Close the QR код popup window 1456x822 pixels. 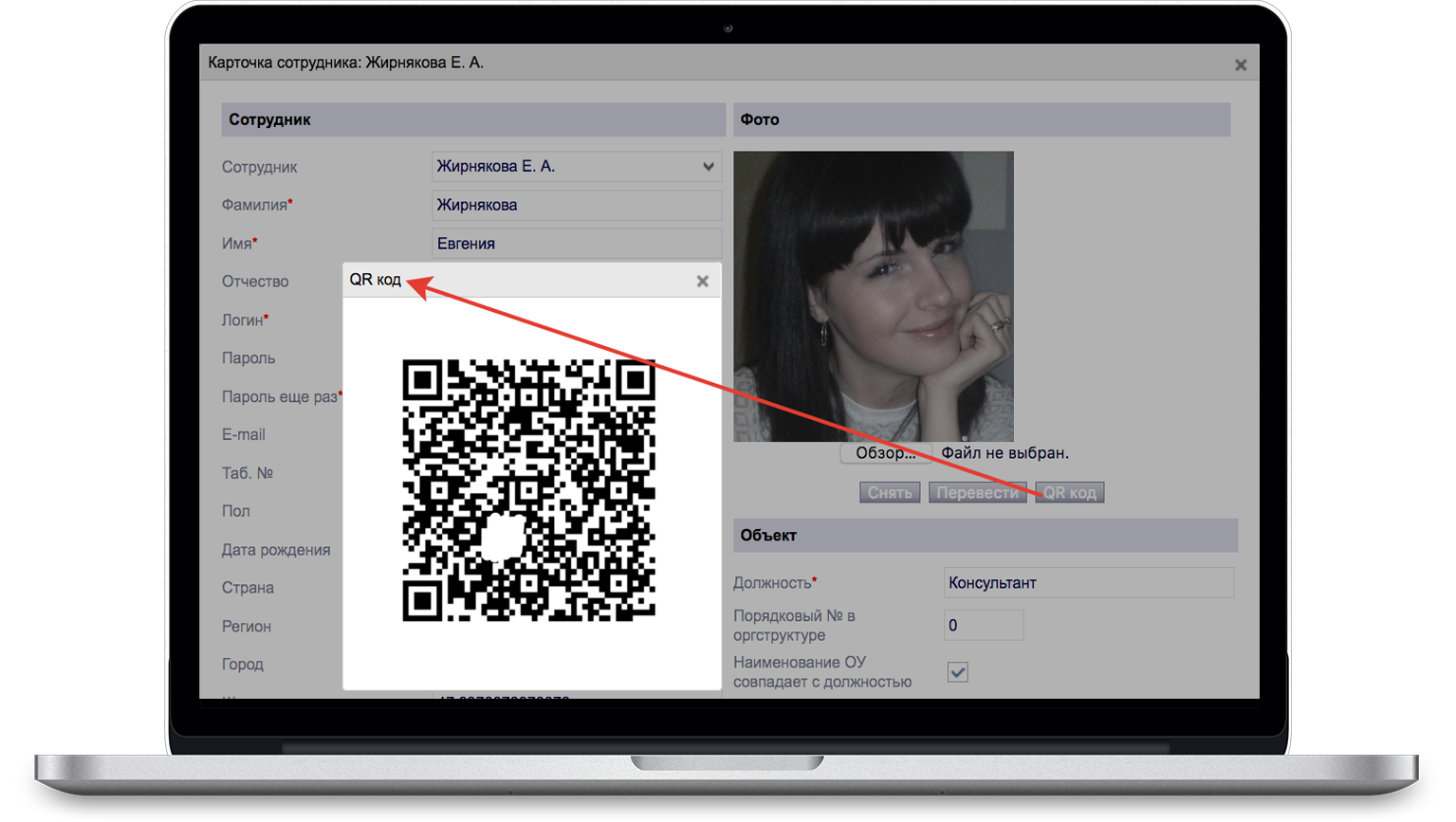702,282
